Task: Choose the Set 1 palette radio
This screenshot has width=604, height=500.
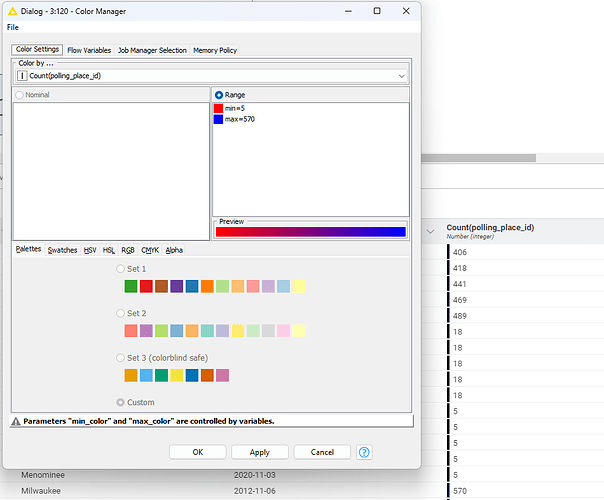Action: pos(120,268)
